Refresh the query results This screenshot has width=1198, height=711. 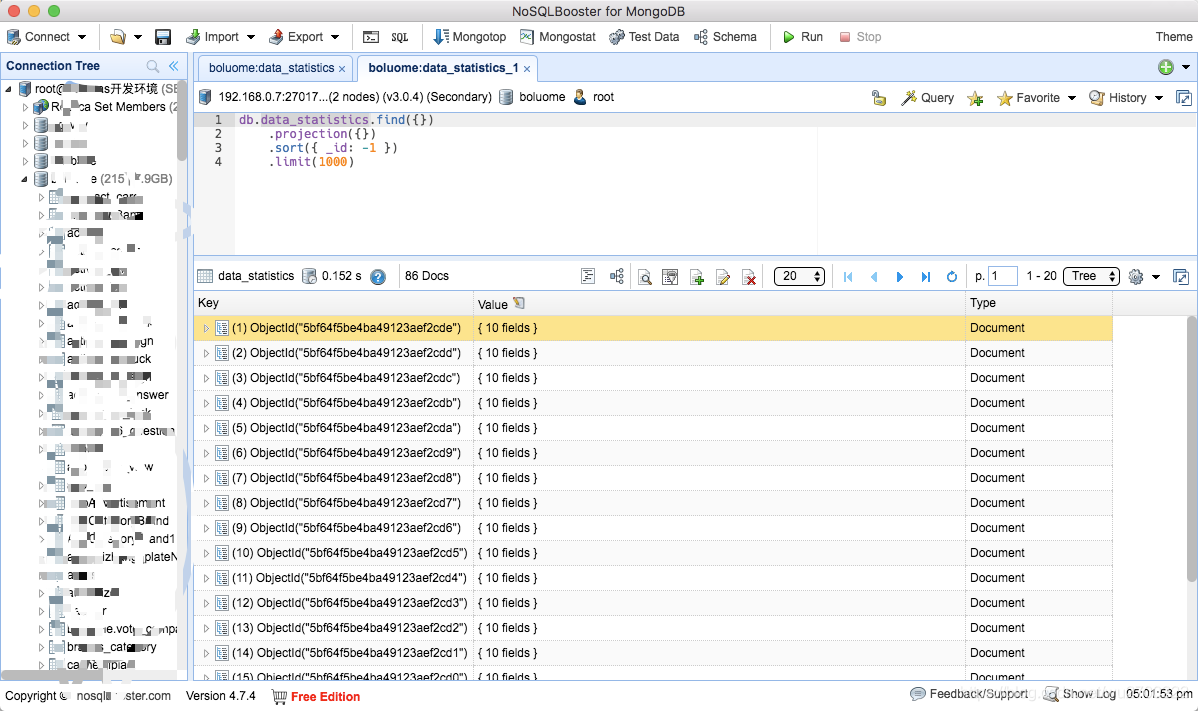point(952,276)
